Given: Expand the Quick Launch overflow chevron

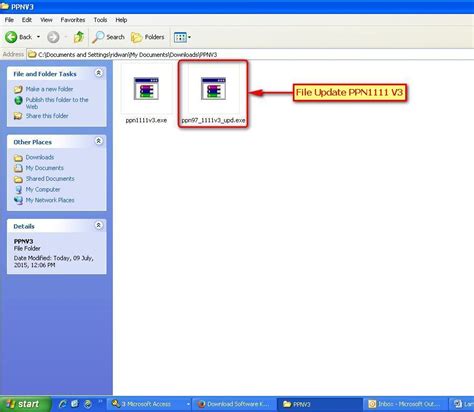Looking at the screenshot, I should coord(100,402).
